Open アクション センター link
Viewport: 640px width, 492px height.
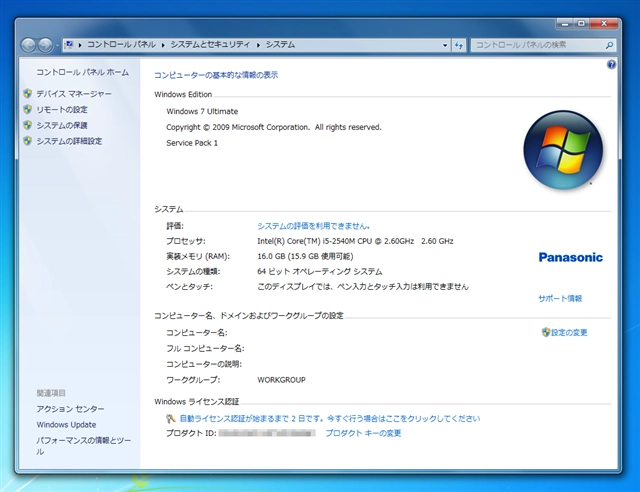pos(70,409)
